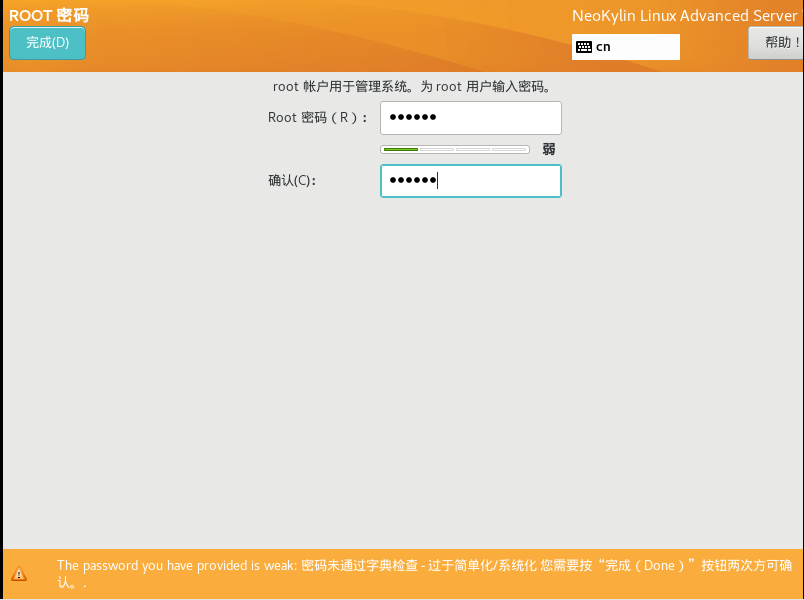Click the password strength bar
This screenshot has height=600, width=804.
tap(455, 150)
